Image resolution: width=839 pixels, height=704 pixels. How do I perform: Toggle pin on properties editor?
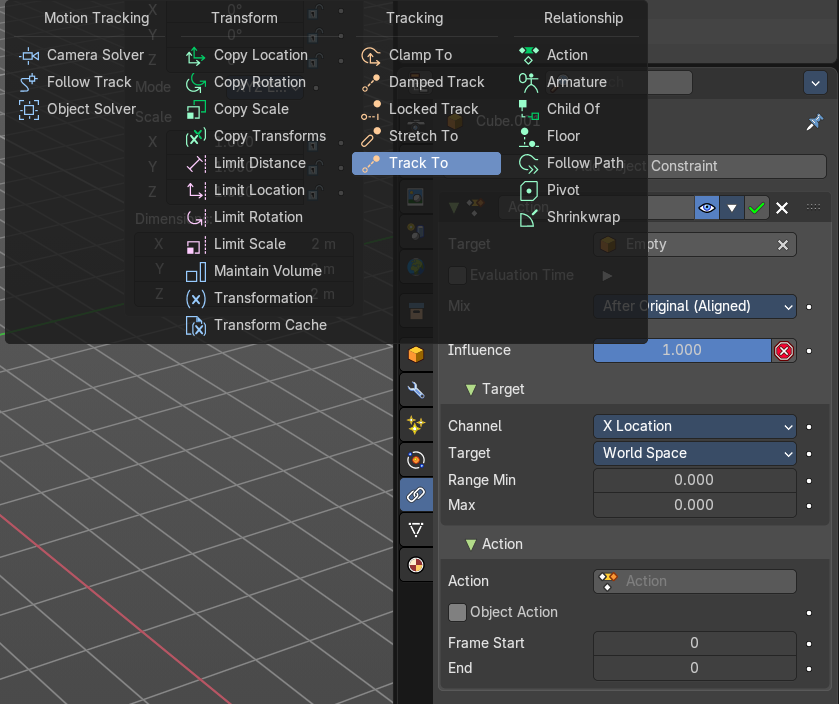pos(814,123)
